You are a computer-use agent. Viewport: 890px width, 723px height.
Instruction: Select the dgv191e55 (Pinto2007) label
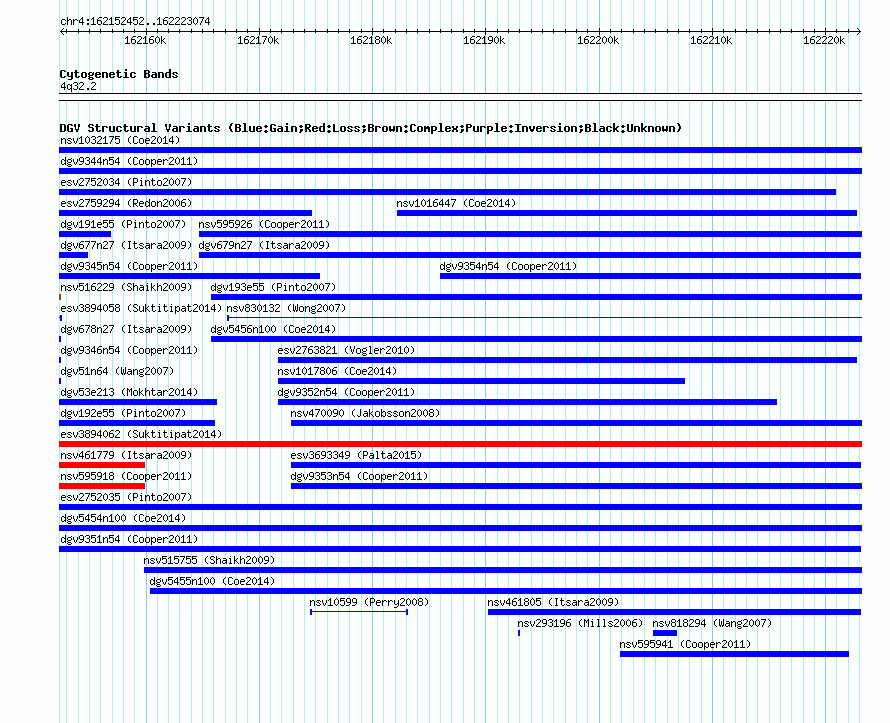[123, 224]
